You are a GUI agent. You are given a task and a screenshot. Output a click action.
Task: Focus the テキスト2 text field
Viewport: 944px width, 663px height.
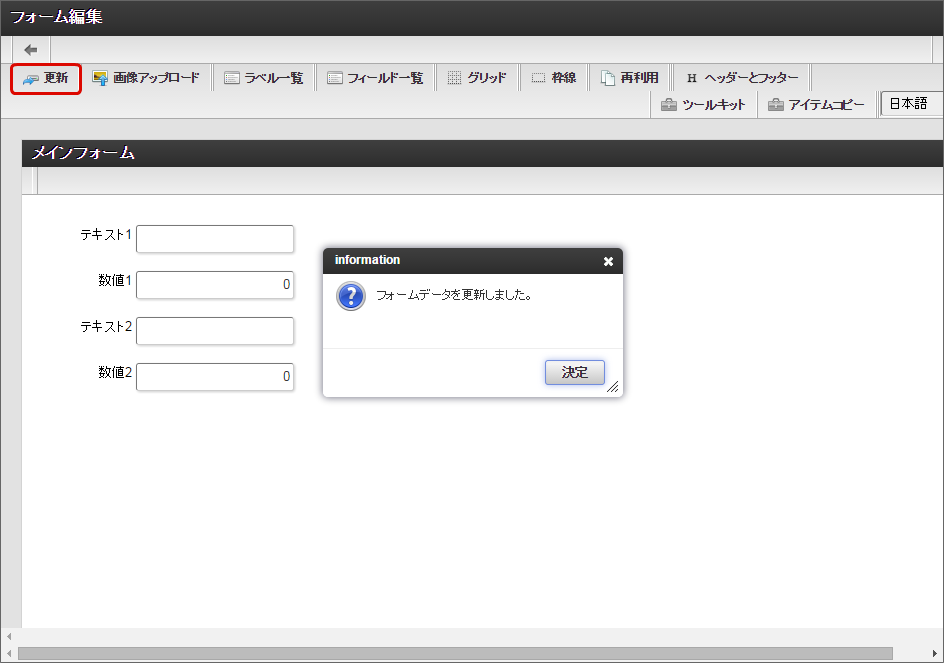pyautogui.click(x=215, y=331)
